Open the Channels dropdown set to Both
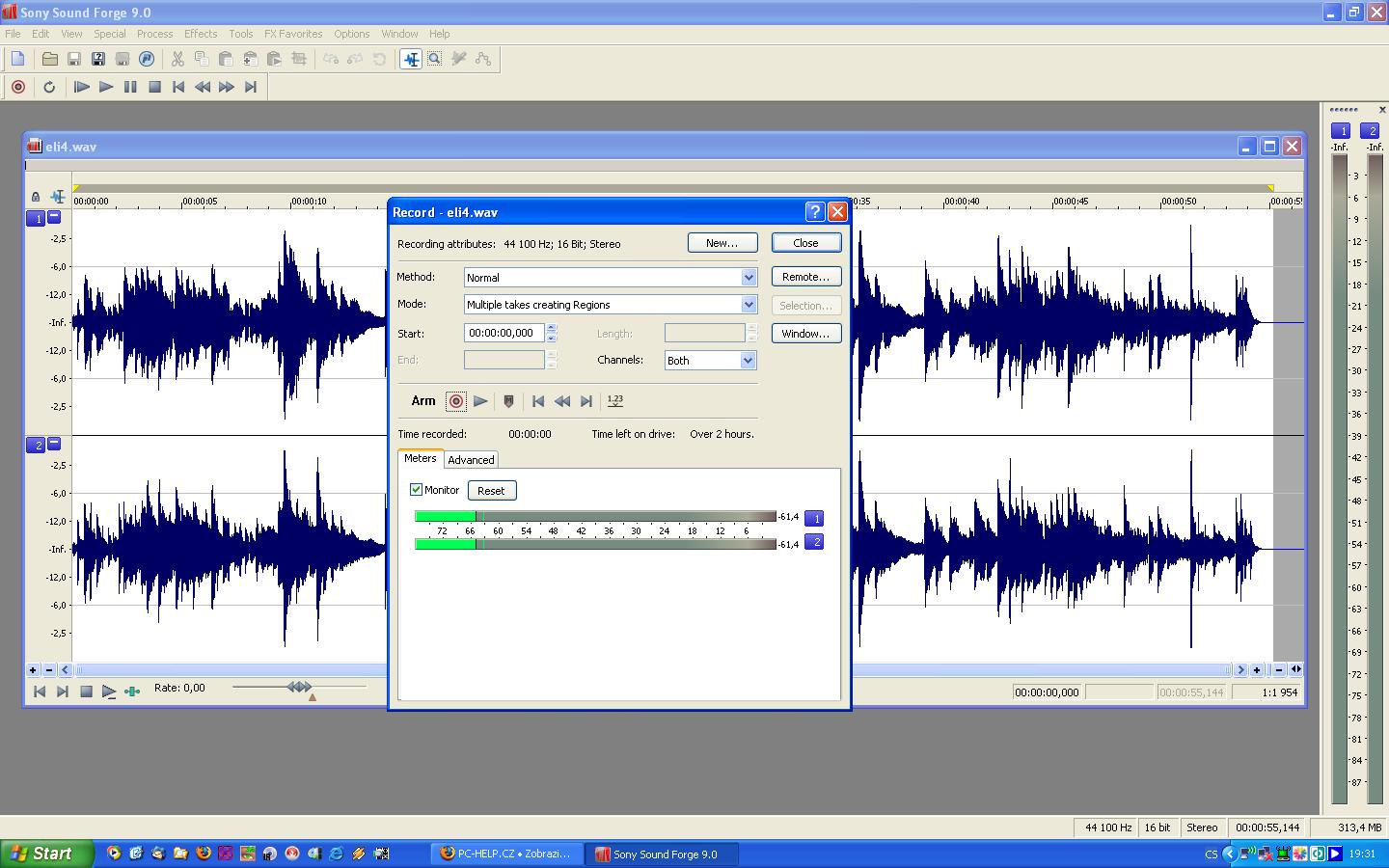The image size is (1389, 868). coord(747,361)
